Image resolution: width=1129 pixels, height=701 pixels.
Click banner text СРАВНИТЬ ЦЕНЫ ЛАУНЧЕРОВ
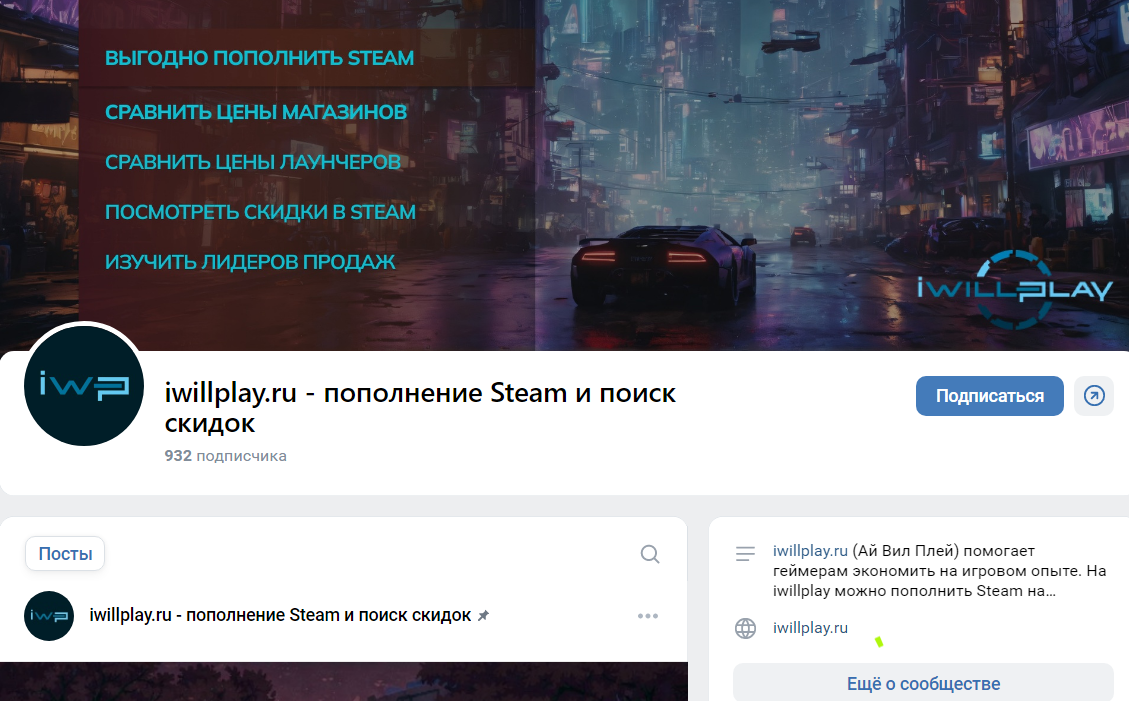click(x=253, y=162)
